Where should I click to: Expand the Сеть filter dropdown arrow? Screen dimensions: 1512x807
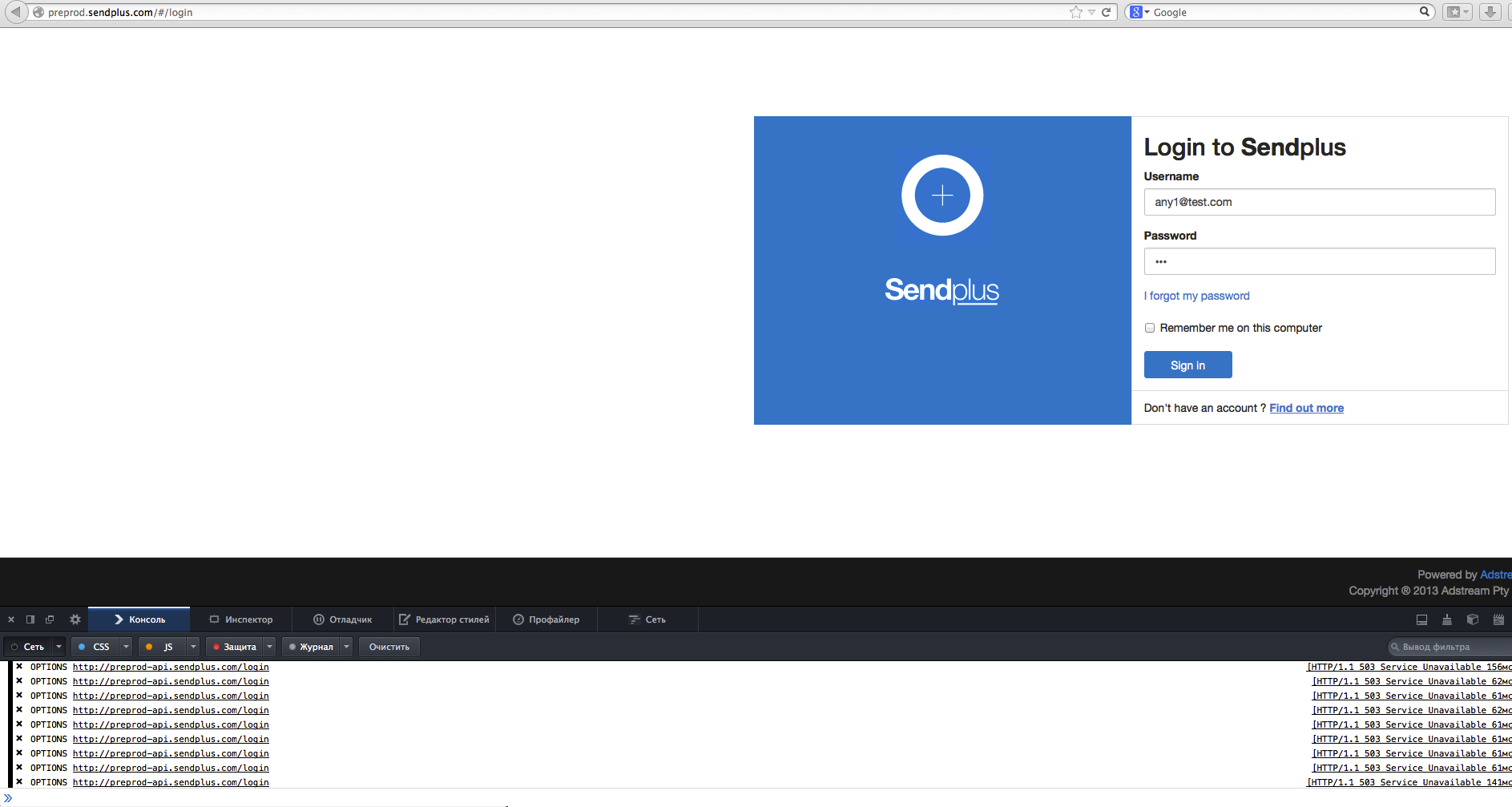click(58, 647)
